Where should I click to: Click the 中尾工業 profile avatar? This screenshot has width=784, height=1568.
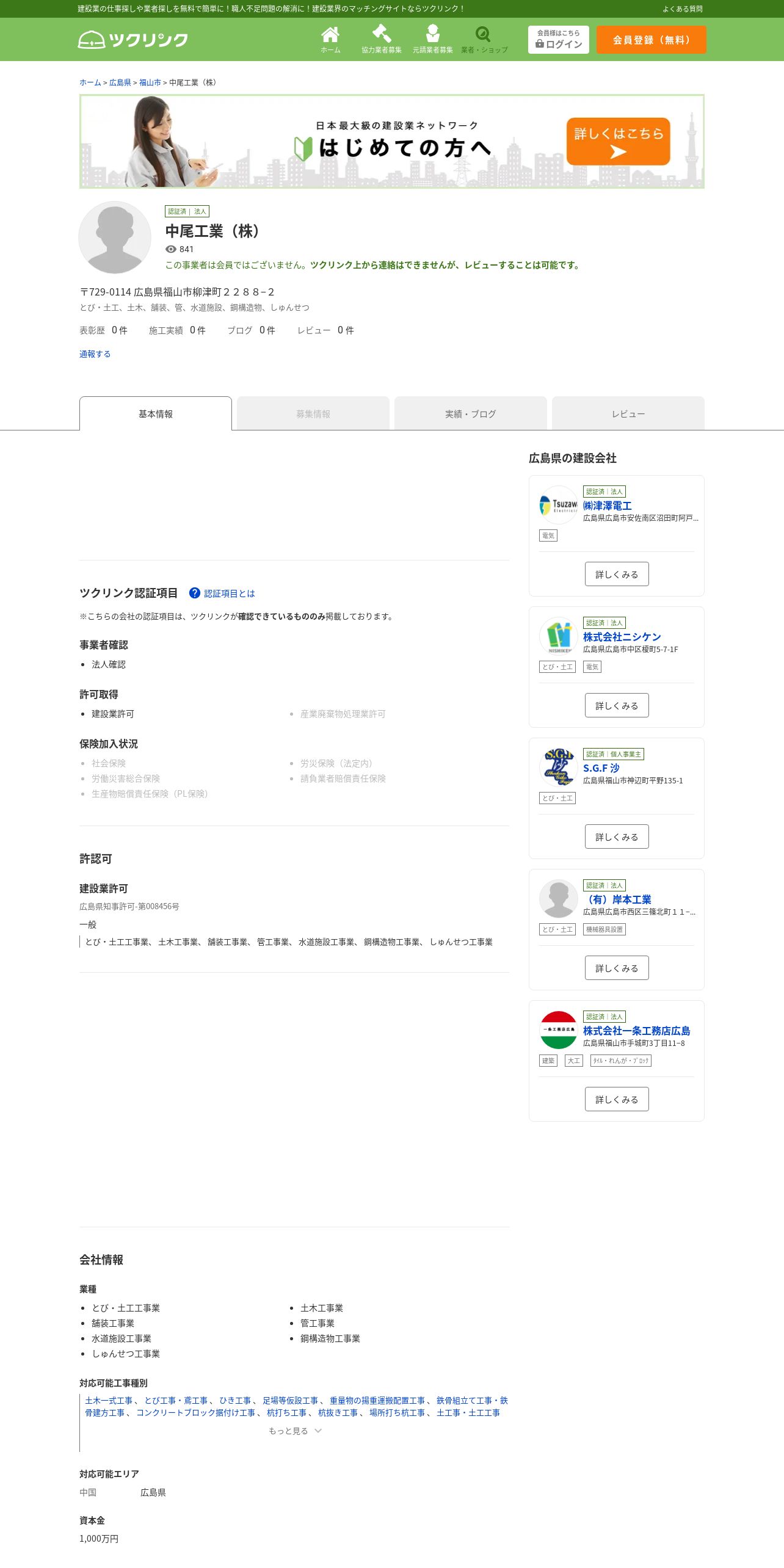click(115, 238)
